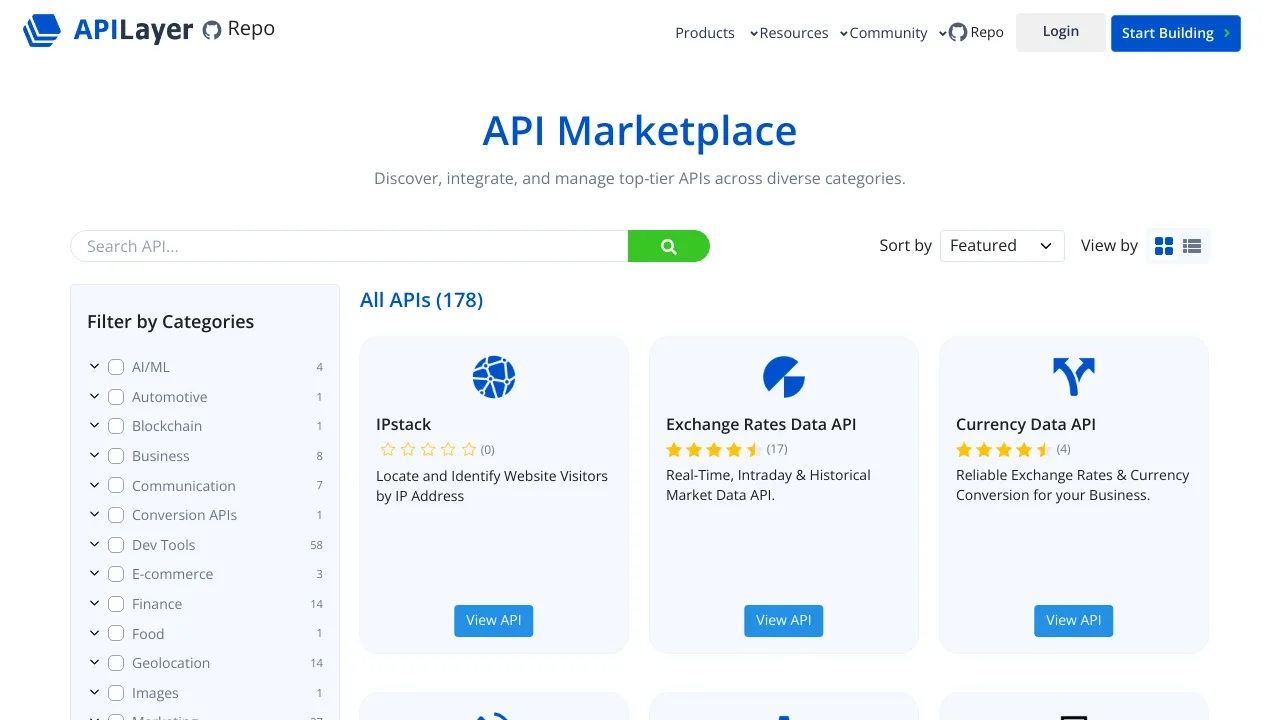The image size is (1280, 720).
Task: Open the Repo link in navigation
Action: (976, 32)
